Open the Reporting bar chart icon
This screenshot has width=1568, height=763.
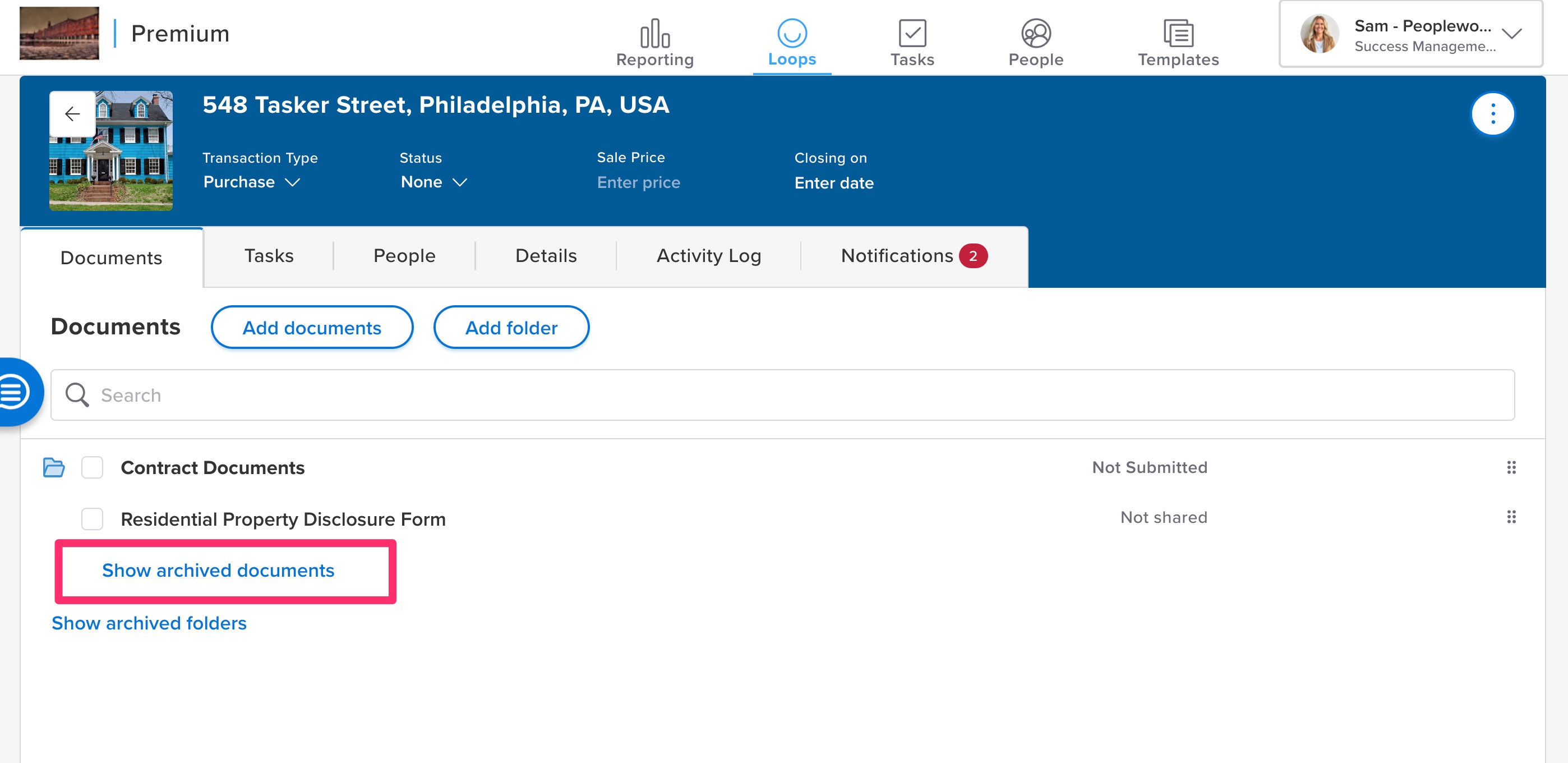[654, 34]
